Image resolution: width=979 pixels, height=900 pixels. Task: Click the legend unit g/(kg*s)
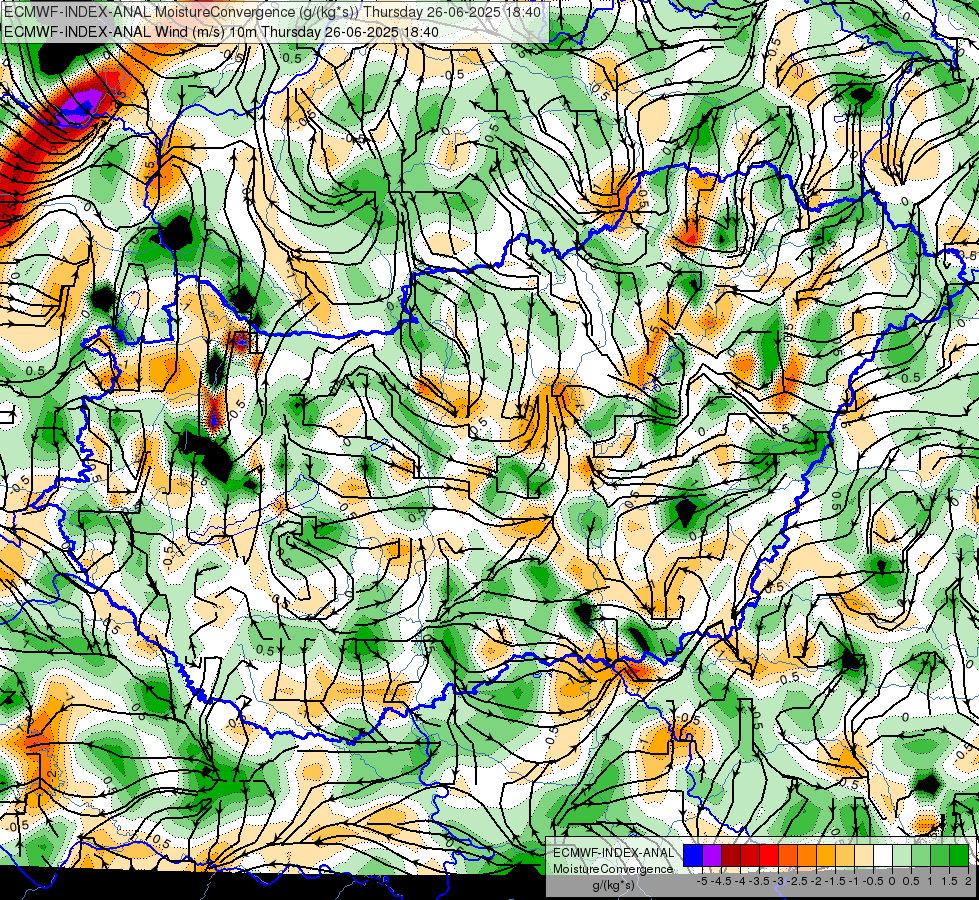tap(614, 886)
